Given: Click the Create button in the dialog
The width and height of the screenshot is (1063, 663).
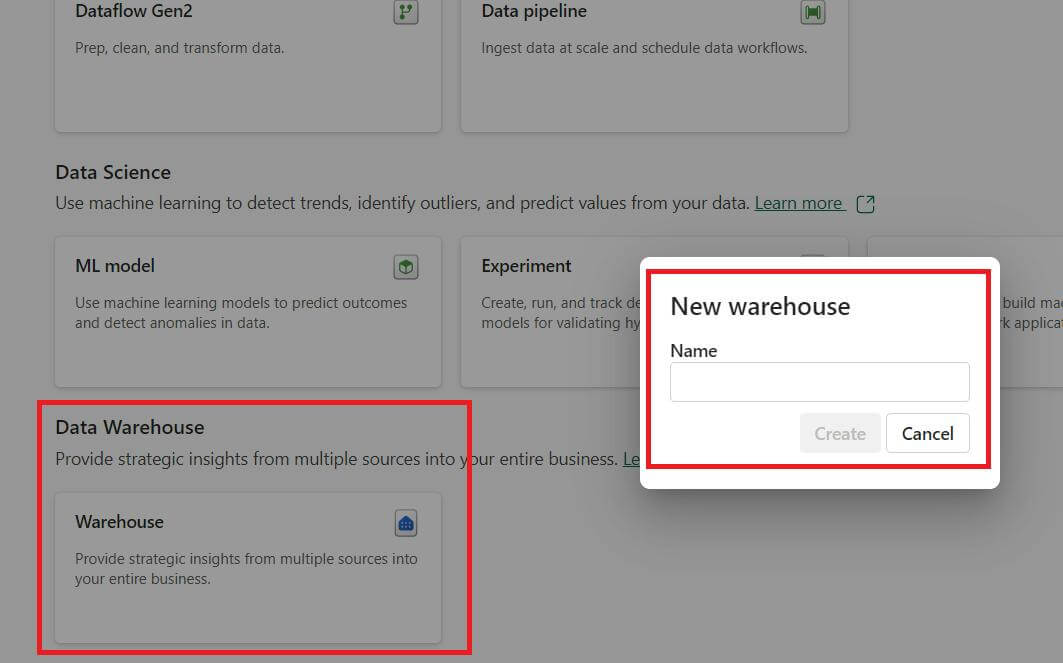Looking at the screenshot, I should point(840,433).
